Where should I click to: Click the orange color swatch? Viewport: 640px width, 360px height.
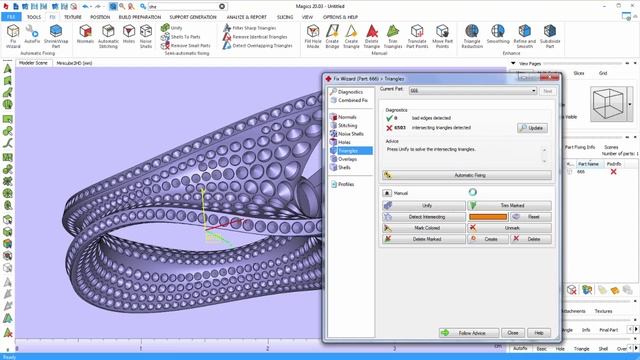[x=488, y=217]
